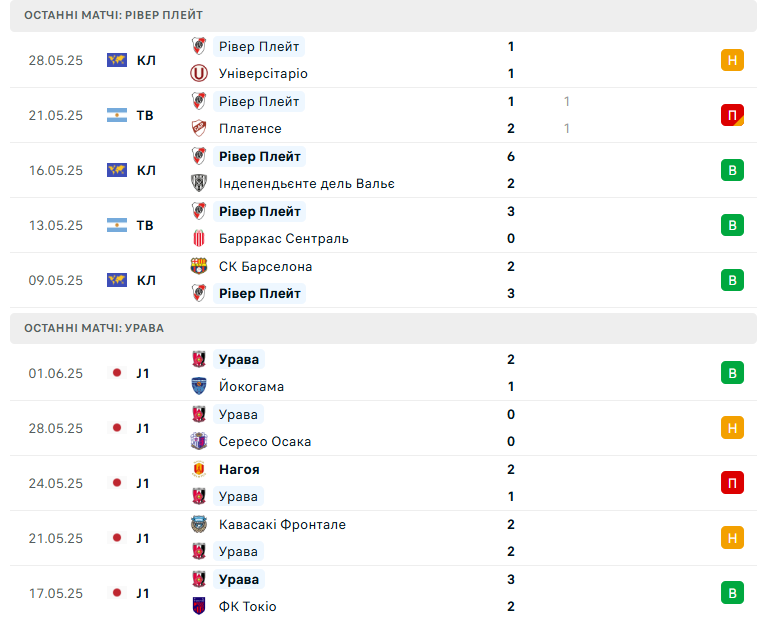Click the Нагоя club emblem
The height and width of the screenshot is (626, 768).
coord(199,469)
